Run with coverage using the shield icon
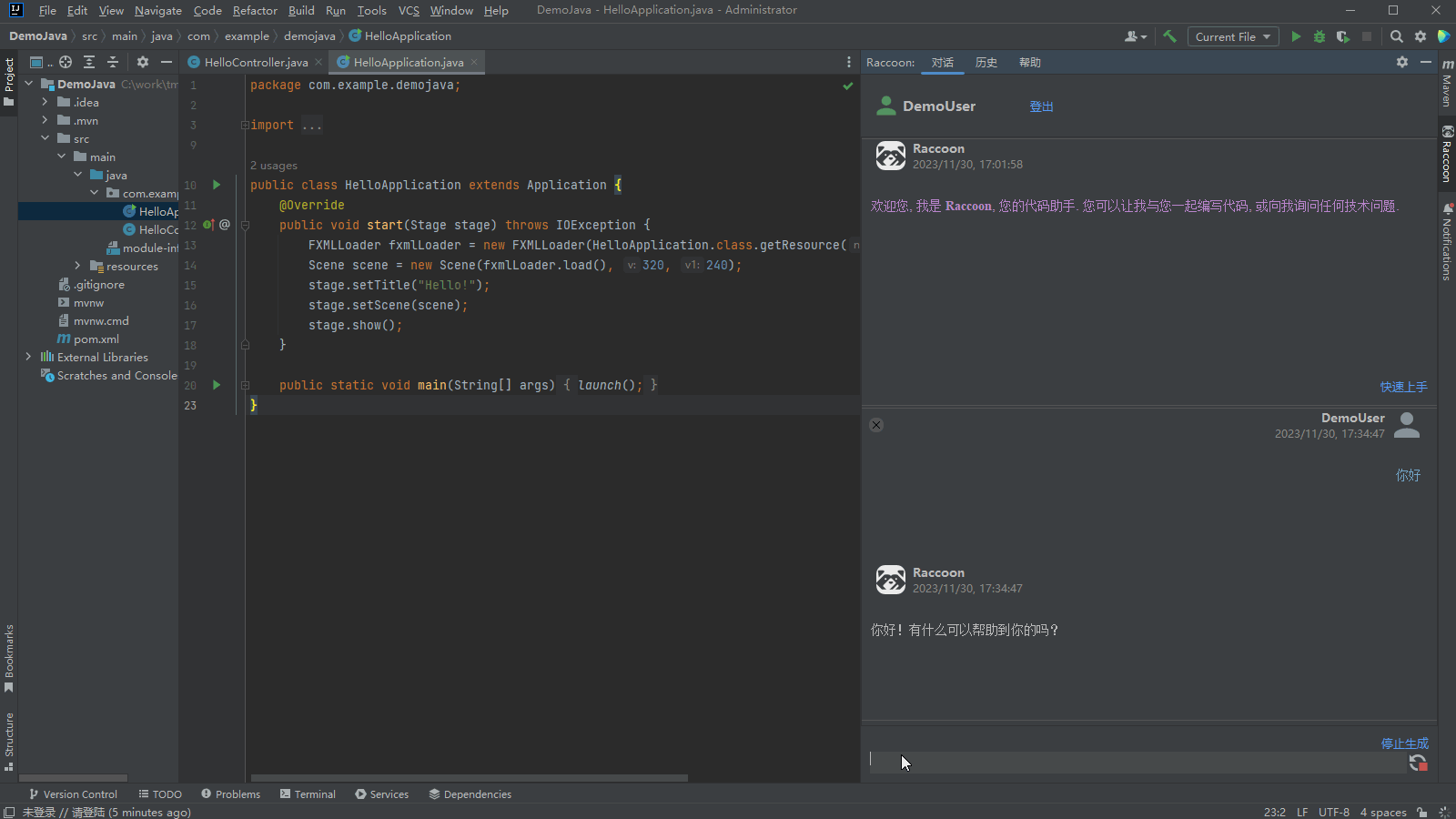The width and height of the screenshot is (1456, 819). click(x=1342, y=36)
